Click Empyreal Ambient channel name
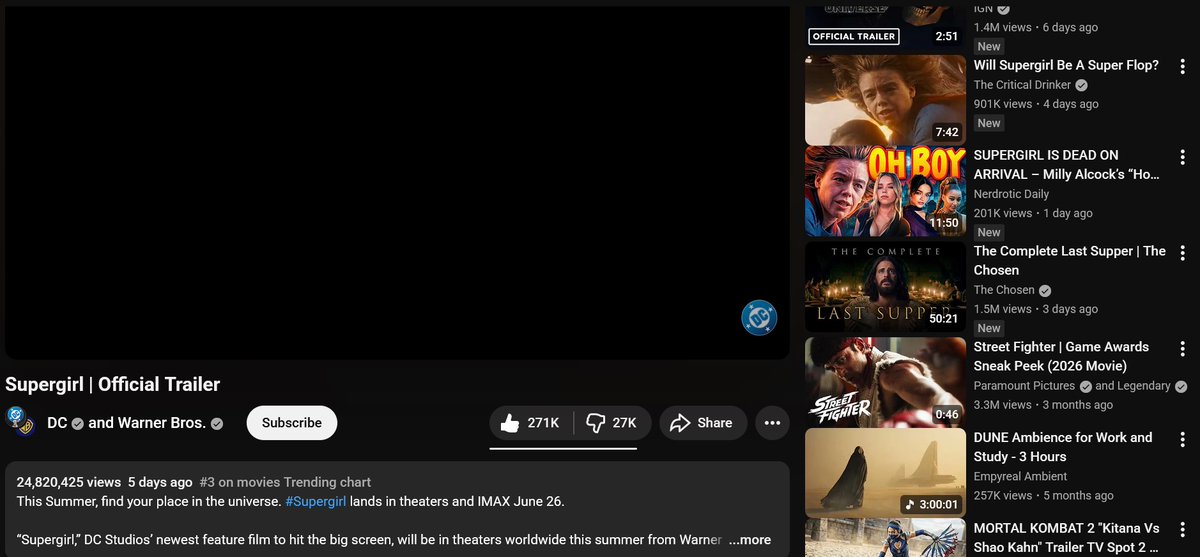 coord(1021,476)
